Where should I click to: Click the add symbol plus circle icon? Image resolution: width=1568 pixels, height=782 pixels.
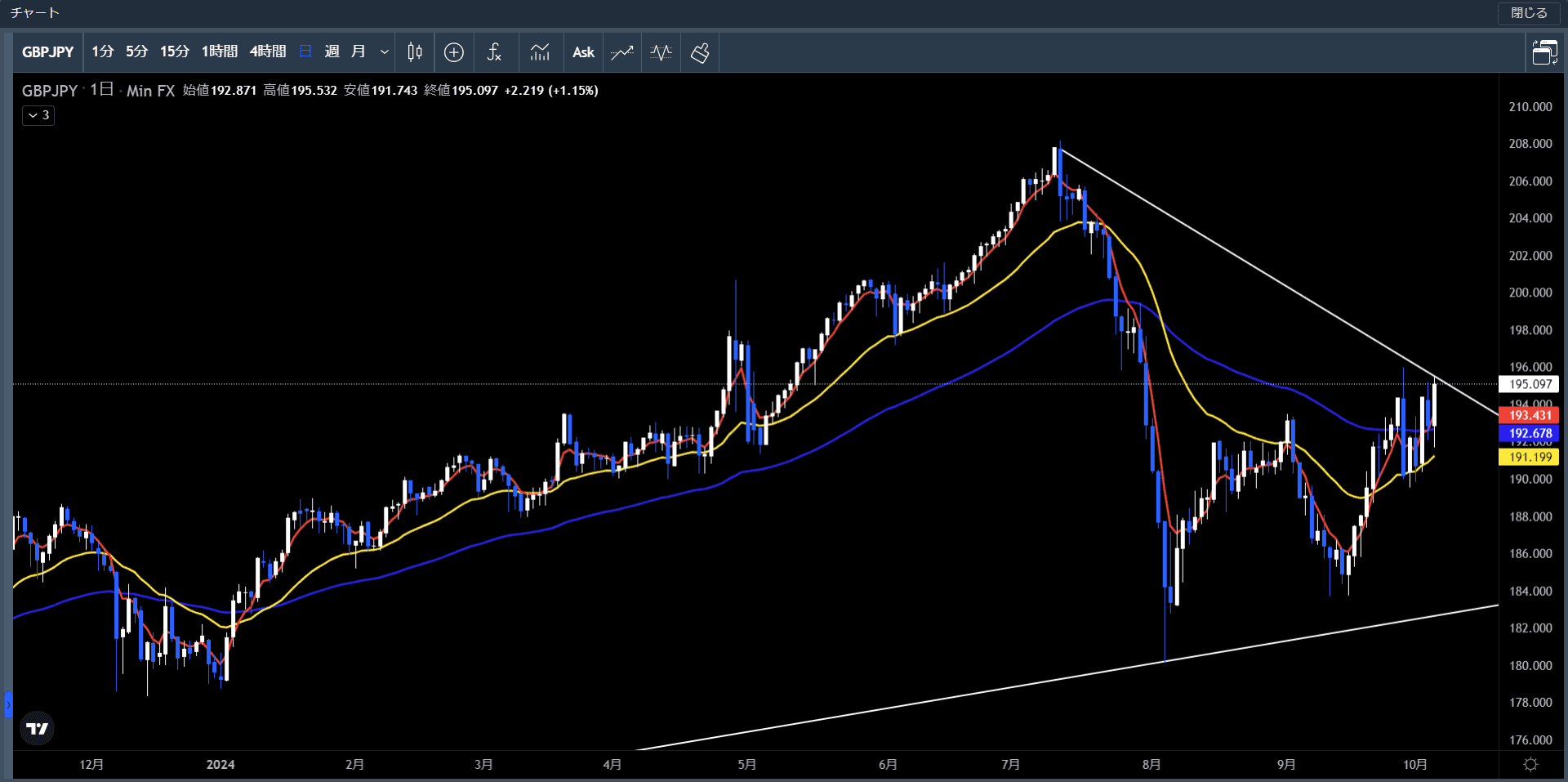point(454,52)
